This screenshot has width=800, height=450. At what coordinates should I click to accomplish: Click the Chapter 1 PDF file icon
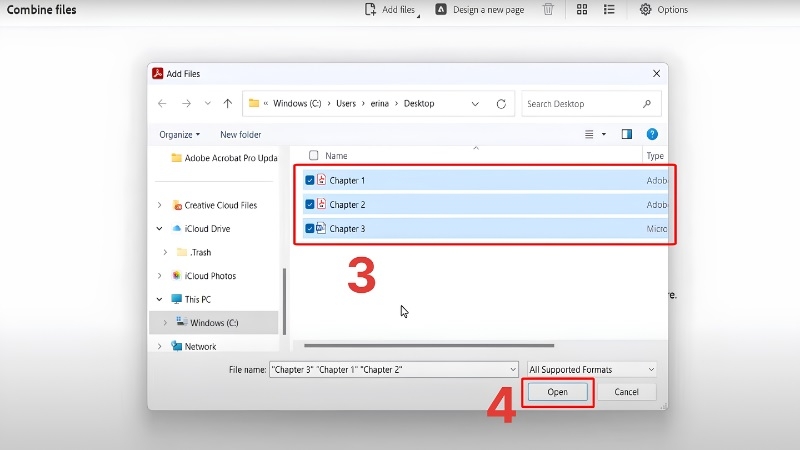tap(321, 179)
